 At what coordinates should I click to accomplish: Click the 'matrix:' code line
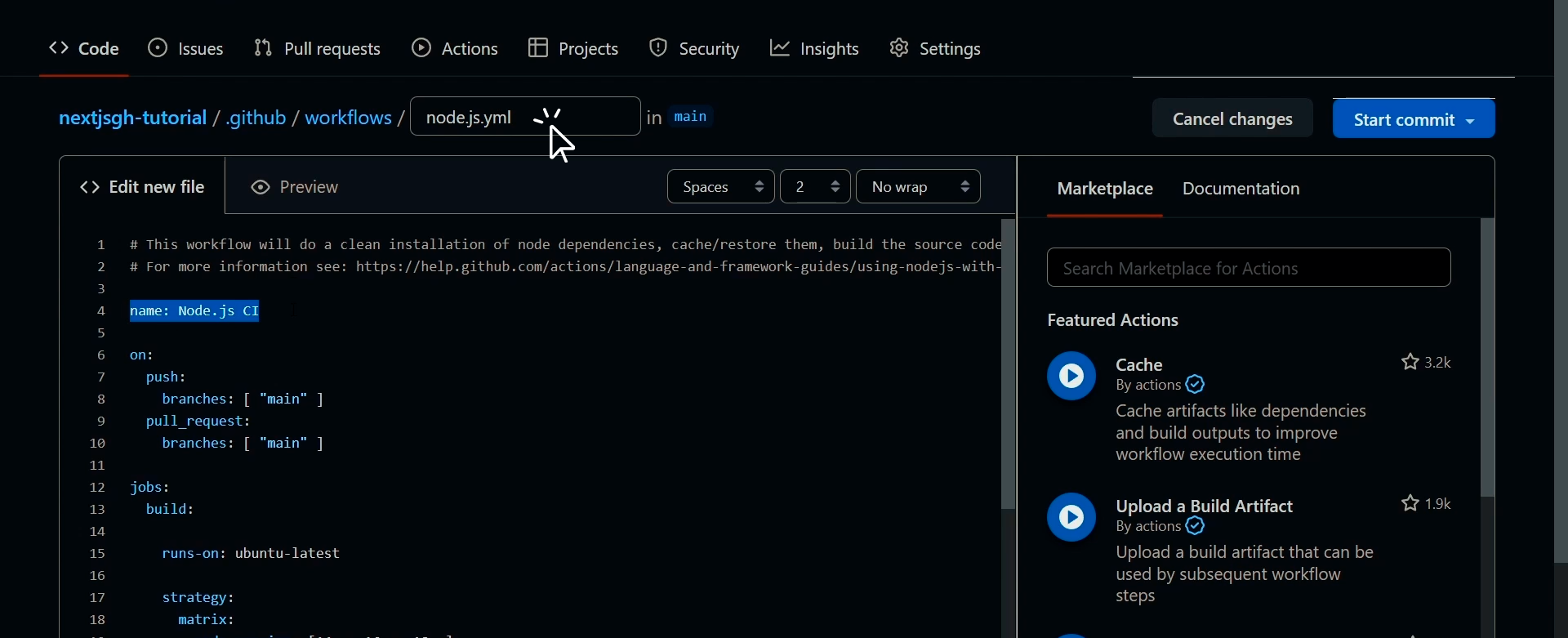point(207,620)
